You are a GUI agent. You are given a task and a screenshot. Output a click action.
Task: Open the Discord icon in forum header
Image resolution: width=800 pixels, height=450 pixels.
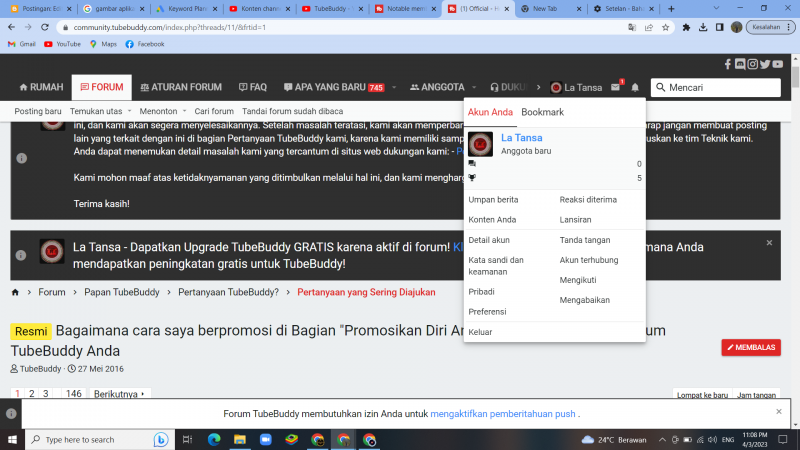pos(740,64)
